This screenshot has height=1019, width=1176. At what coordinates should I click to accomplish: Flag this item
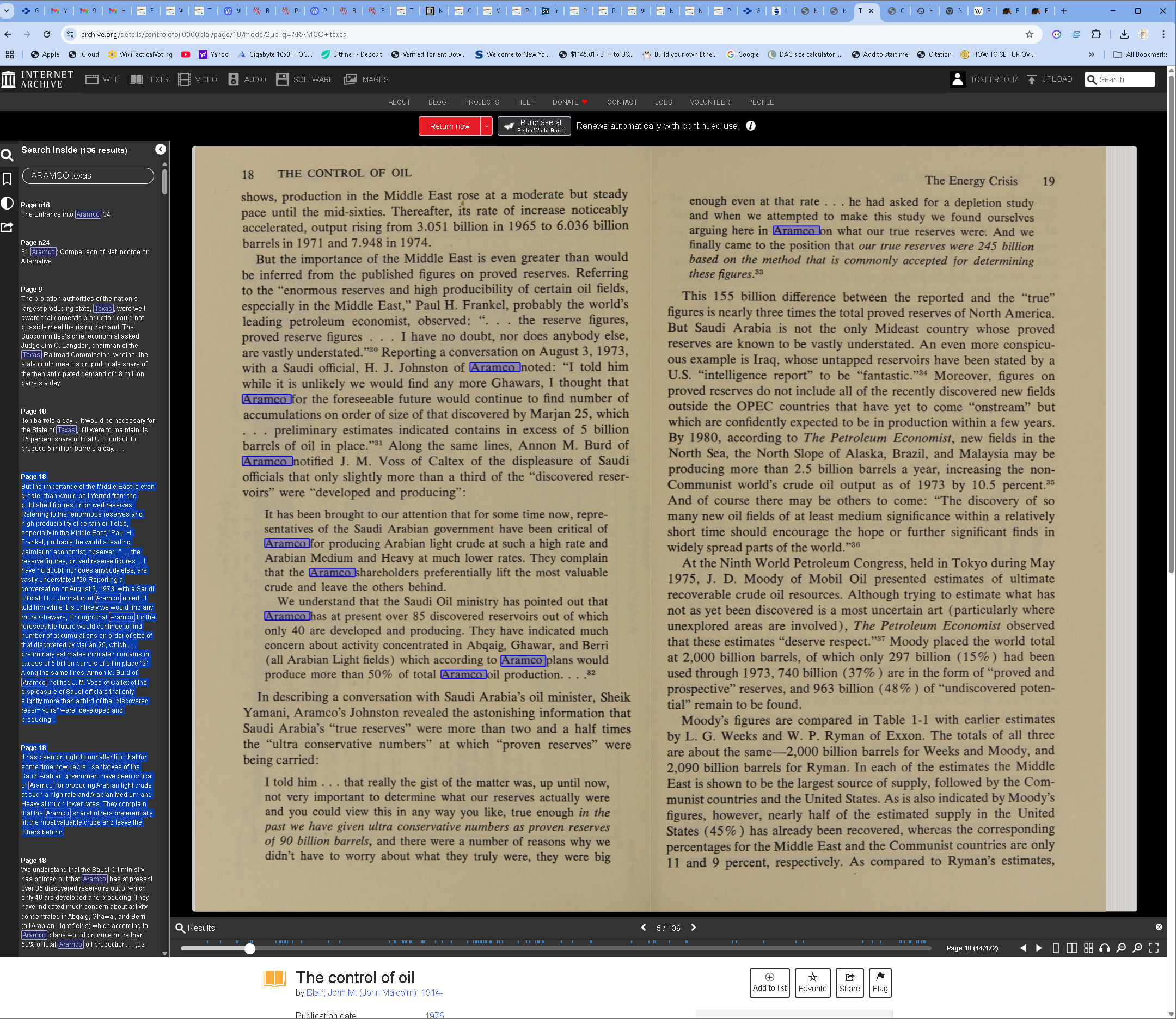(880, 983)
